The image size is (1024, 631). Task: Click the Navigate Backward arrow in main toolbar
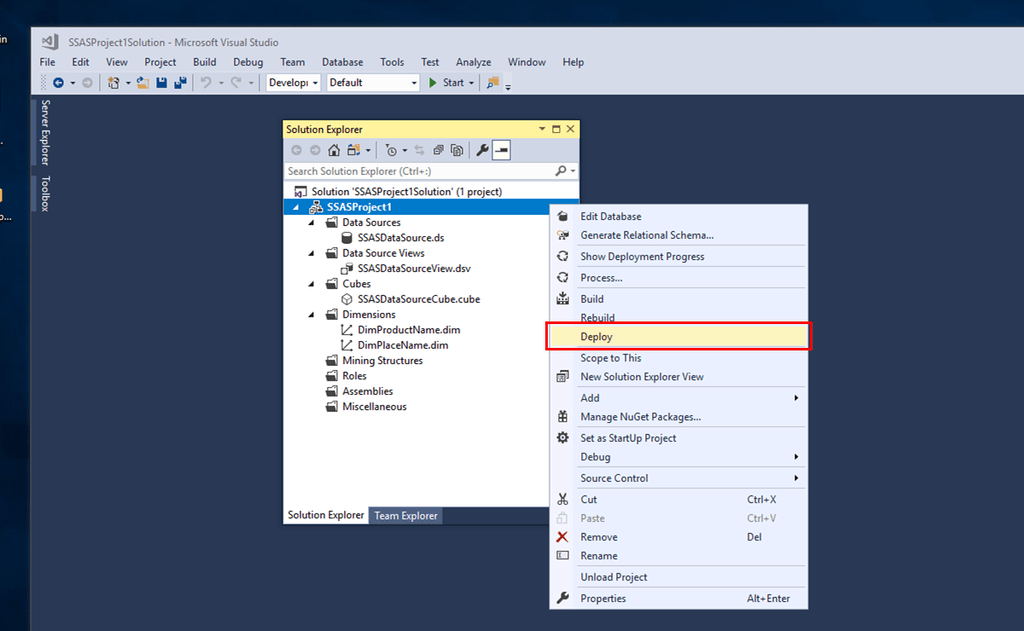pos(58,83)
